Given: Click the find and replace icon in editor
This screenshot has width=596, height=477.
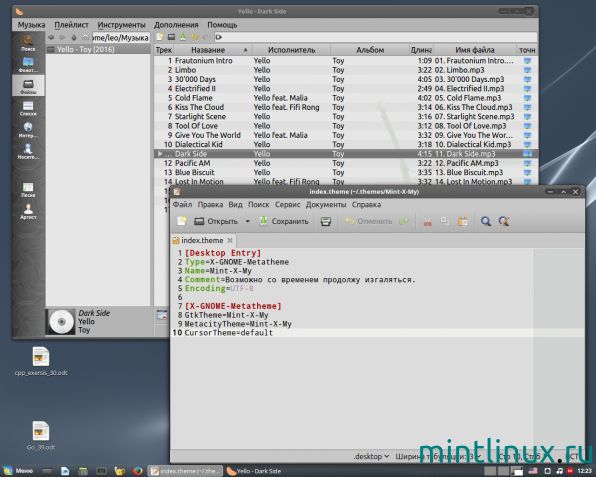Looking at the screenshot, I should pos(504,221).
